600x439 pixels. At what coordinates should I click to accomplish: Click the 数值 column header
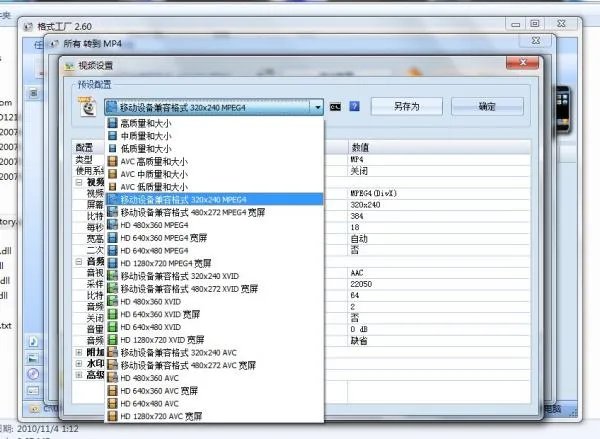(x=439, y=147)
